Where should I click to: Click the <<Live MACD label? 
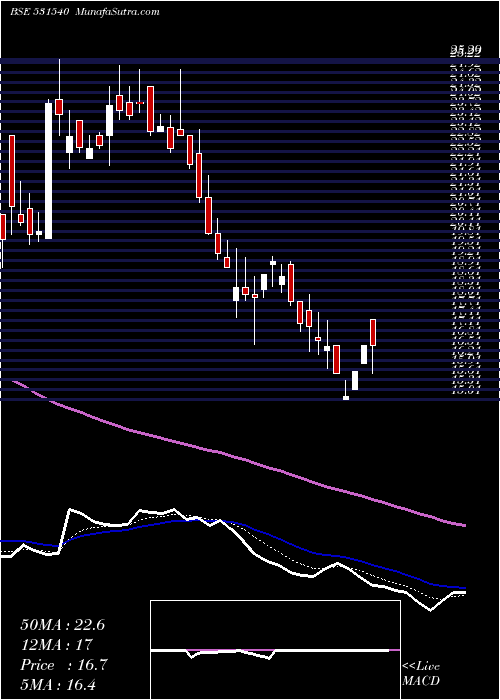click(x=421, y=673)
